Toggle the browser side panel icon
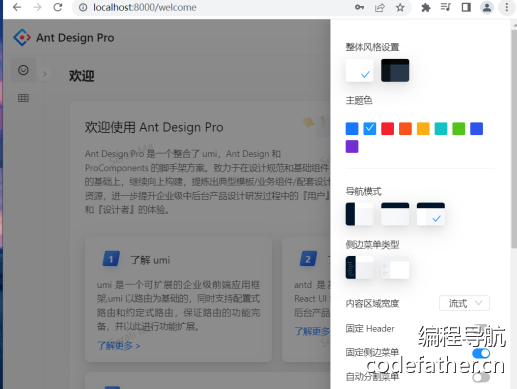The image size is (517, 389). 466,7
